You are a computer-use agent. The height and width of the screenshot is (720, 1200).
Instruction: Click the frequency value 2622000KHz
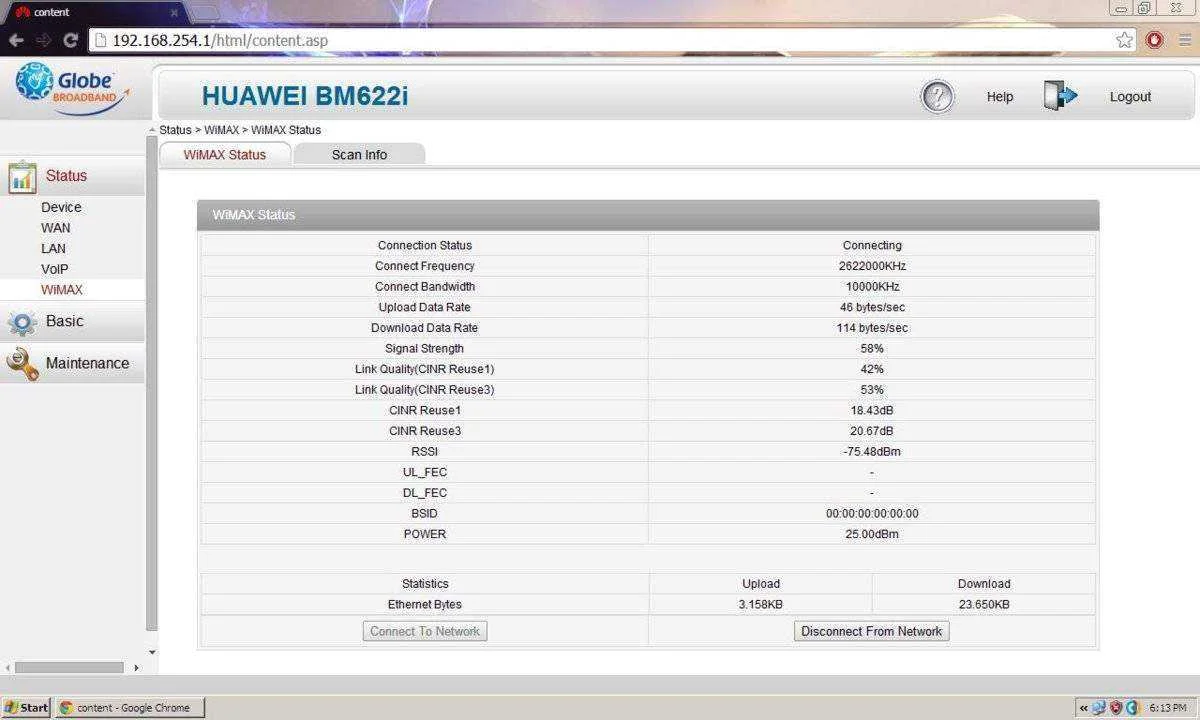click(872, 266)
